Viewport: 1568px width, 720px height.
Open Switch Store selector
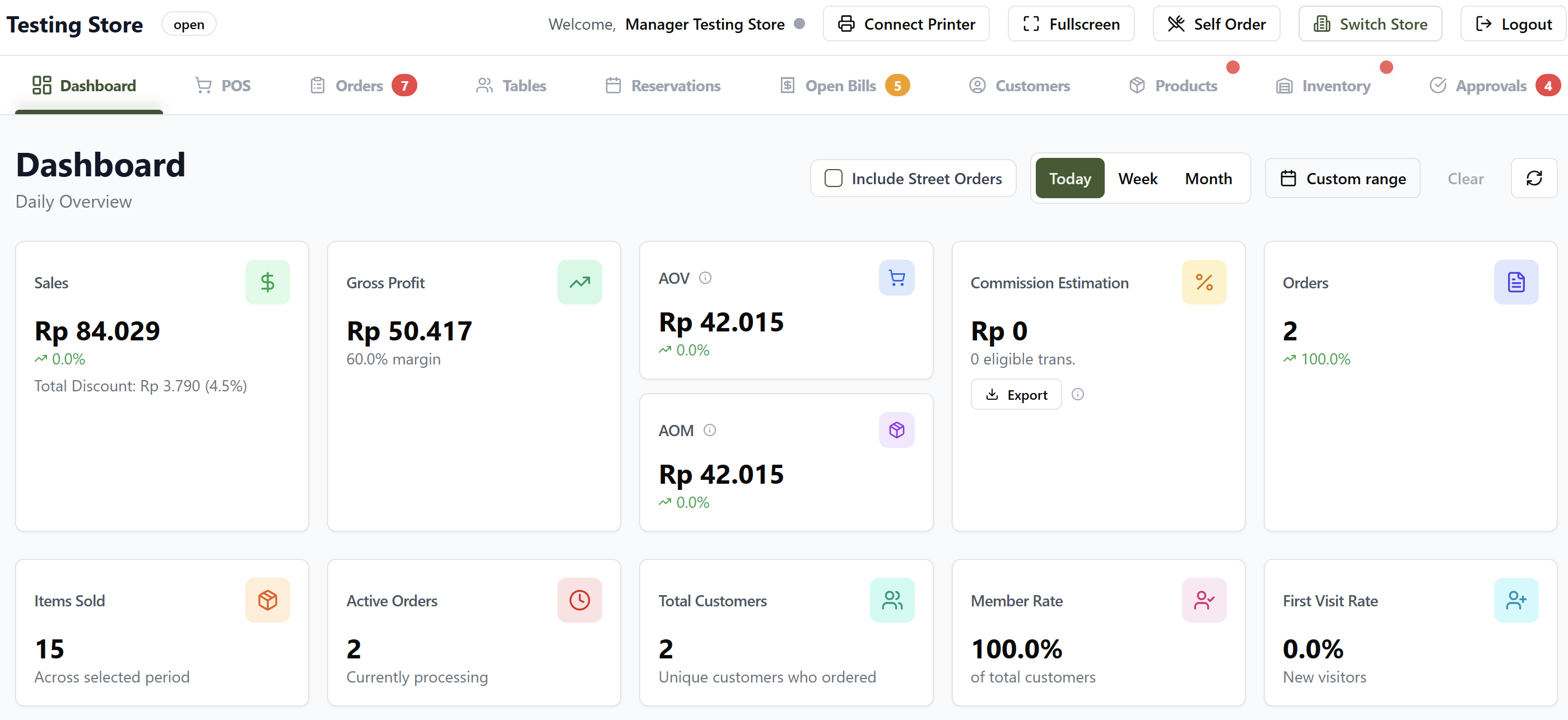(x=1370, y=24)
